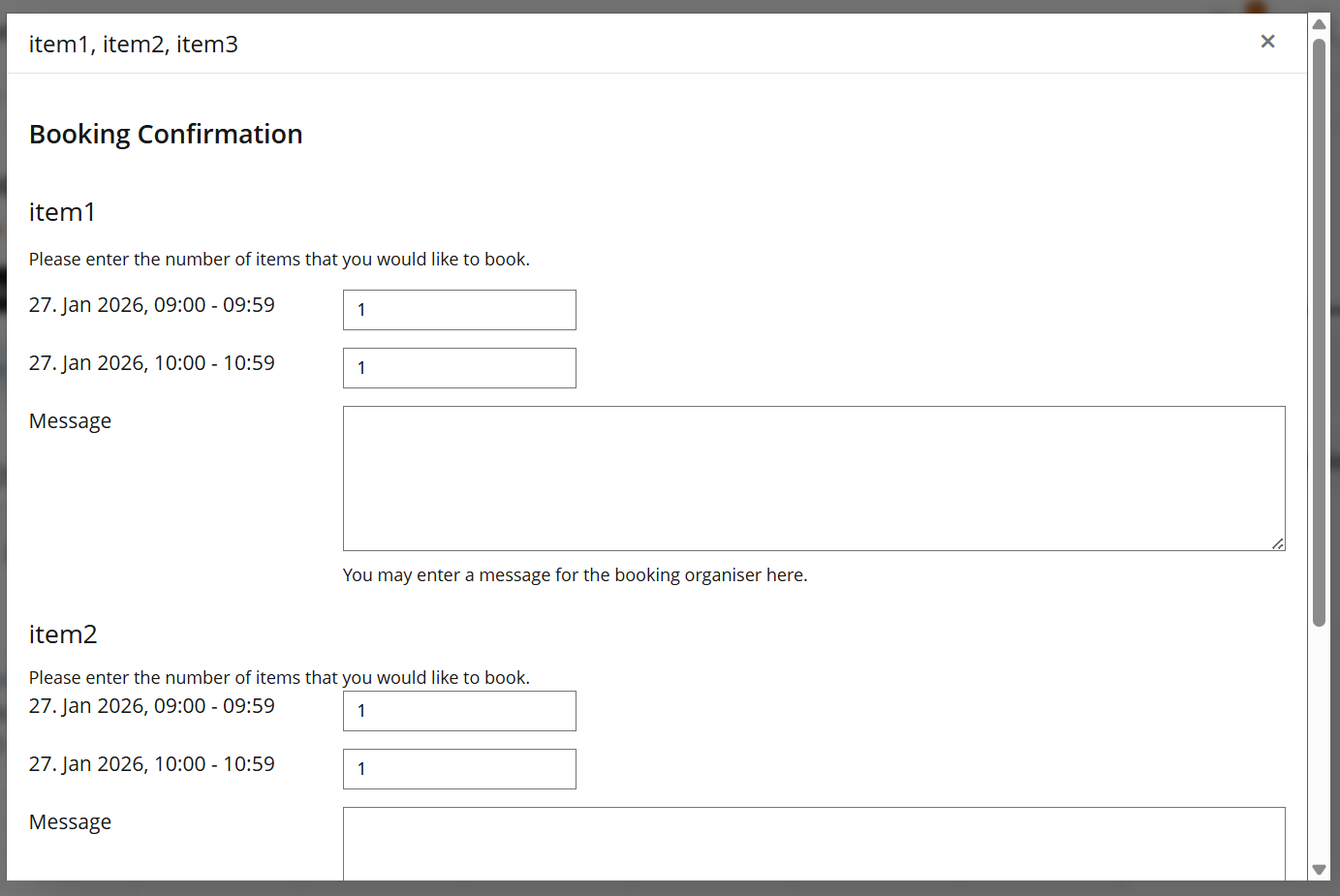Click item2 quantity field for 09:00 - 09:59

pos(459,711)
